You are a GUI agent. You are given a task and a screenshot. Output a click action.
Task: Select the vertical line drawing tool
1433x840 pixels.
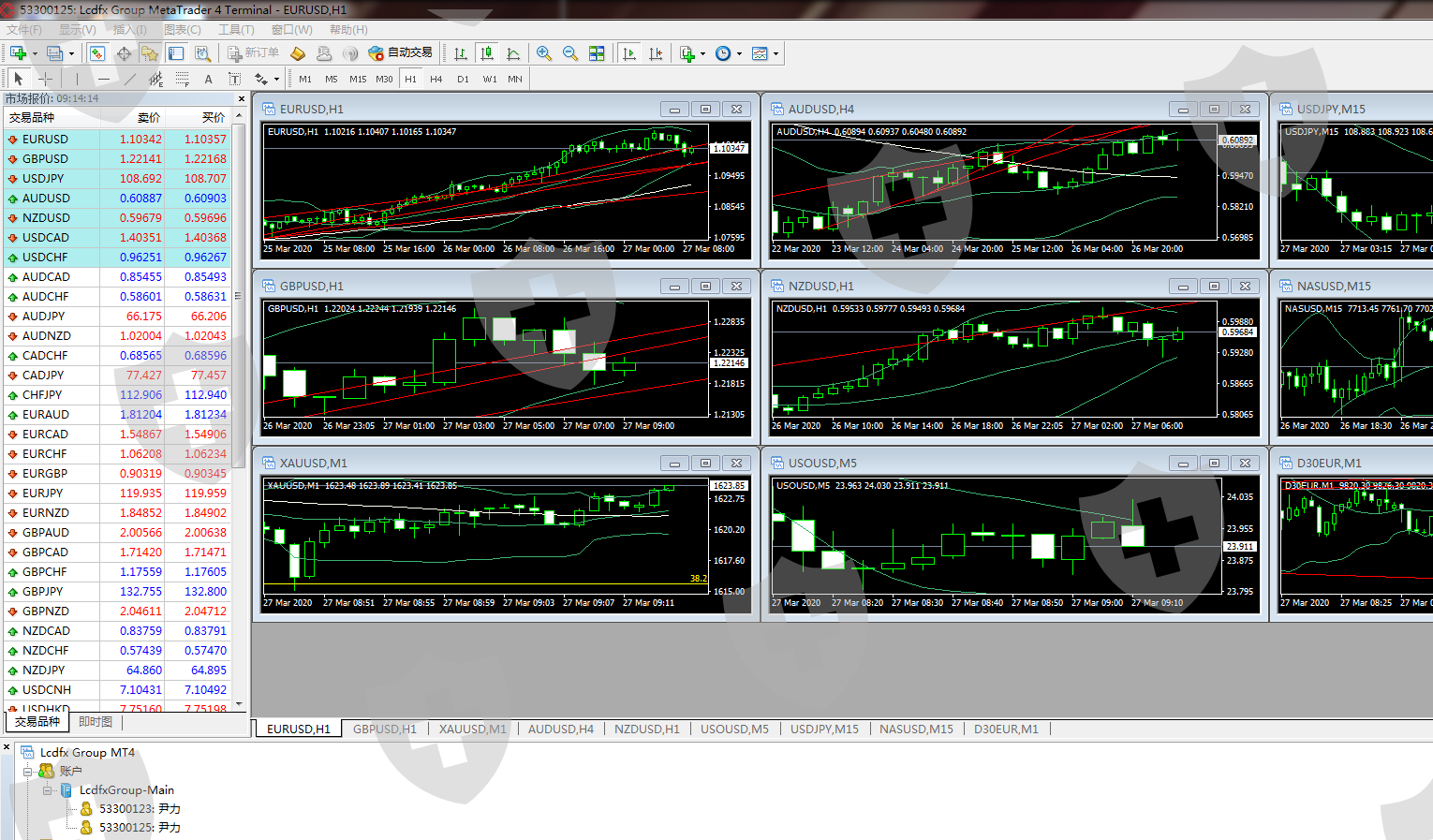click(x=78, y=79)
